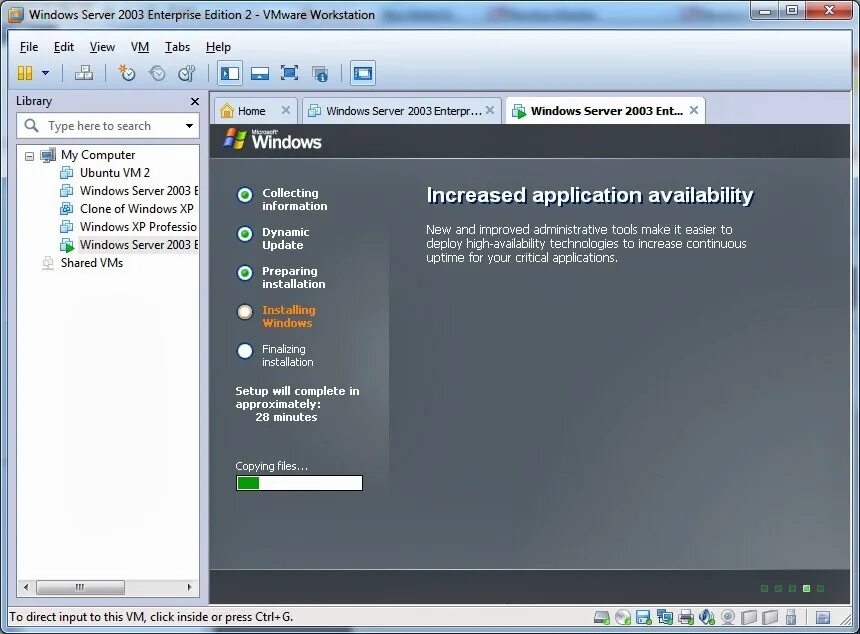Screen dimensions: 860x634
Task: Toggle the console view toolbar button
Action: [x=363, y=73]
